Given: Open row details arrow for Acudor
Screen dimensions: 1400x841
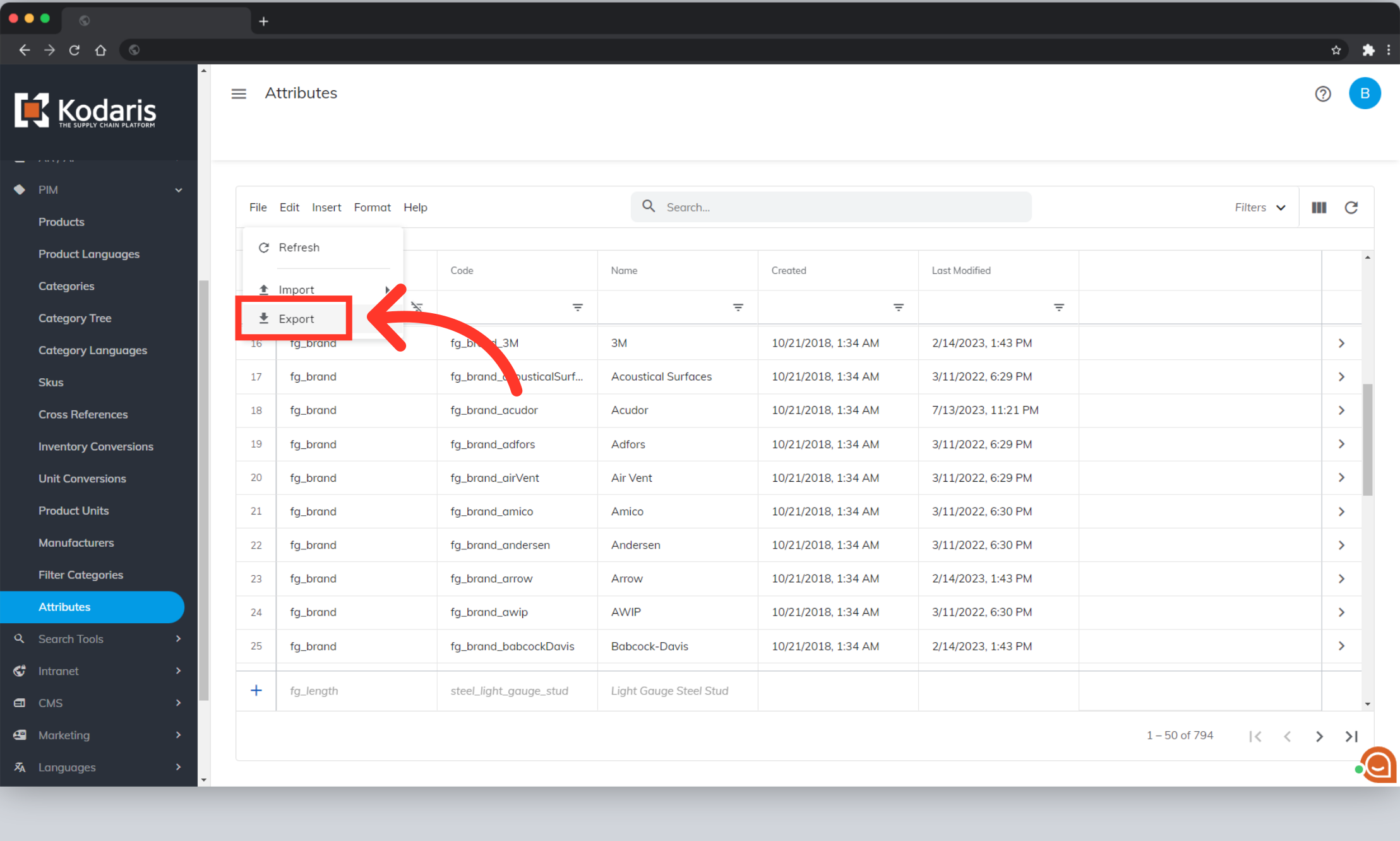Looking at the screenshot, I should coord(1341,410).
